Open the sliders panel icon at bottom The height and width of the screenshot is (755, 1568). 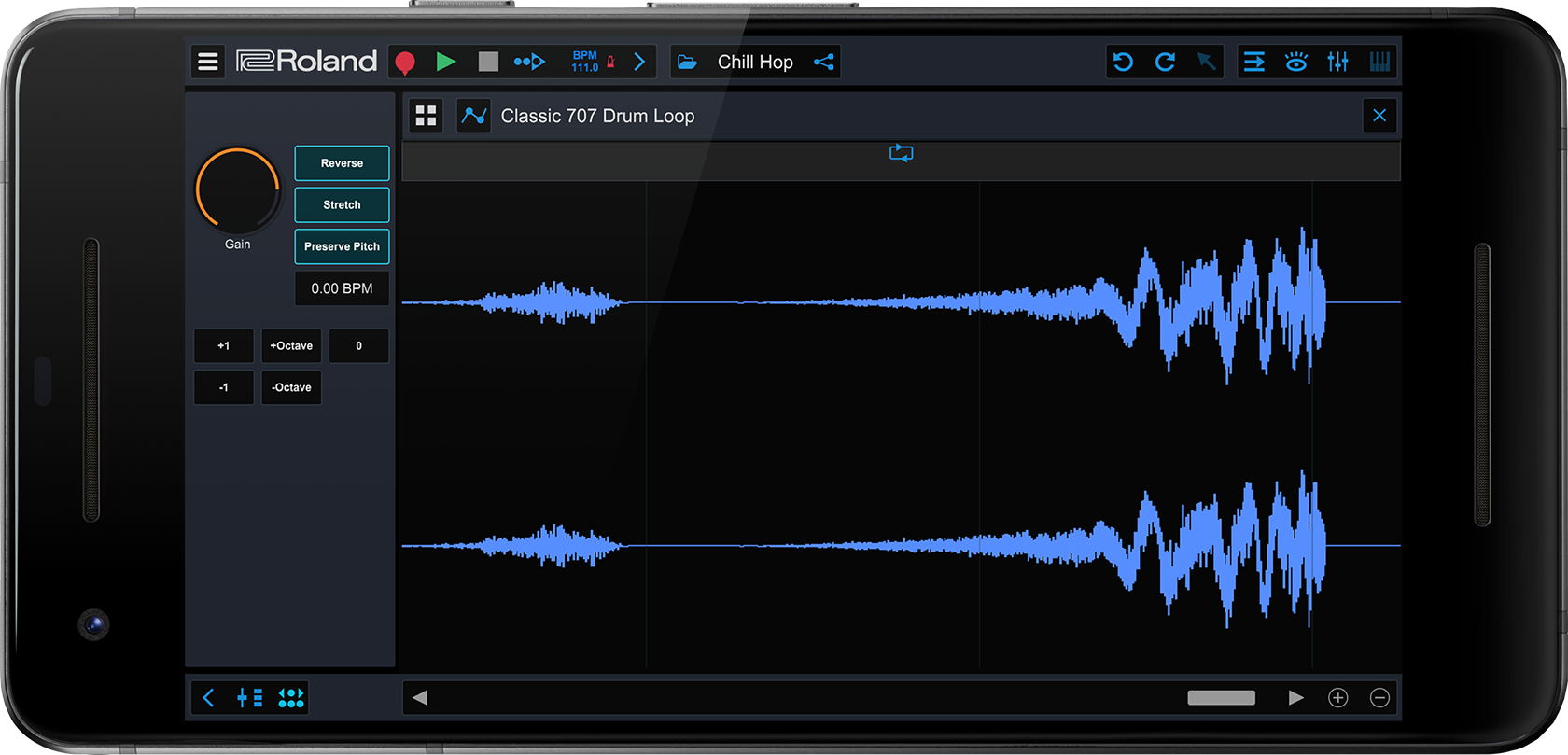[x=249, y=697]
